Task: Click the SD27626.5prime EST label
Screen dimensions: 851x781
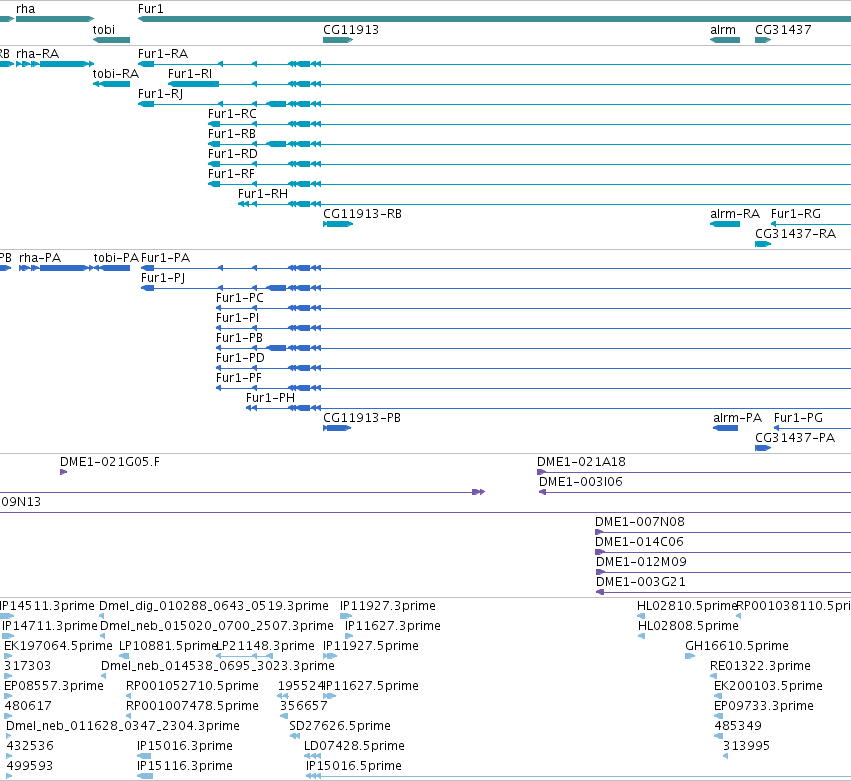Action: point(340,726)
